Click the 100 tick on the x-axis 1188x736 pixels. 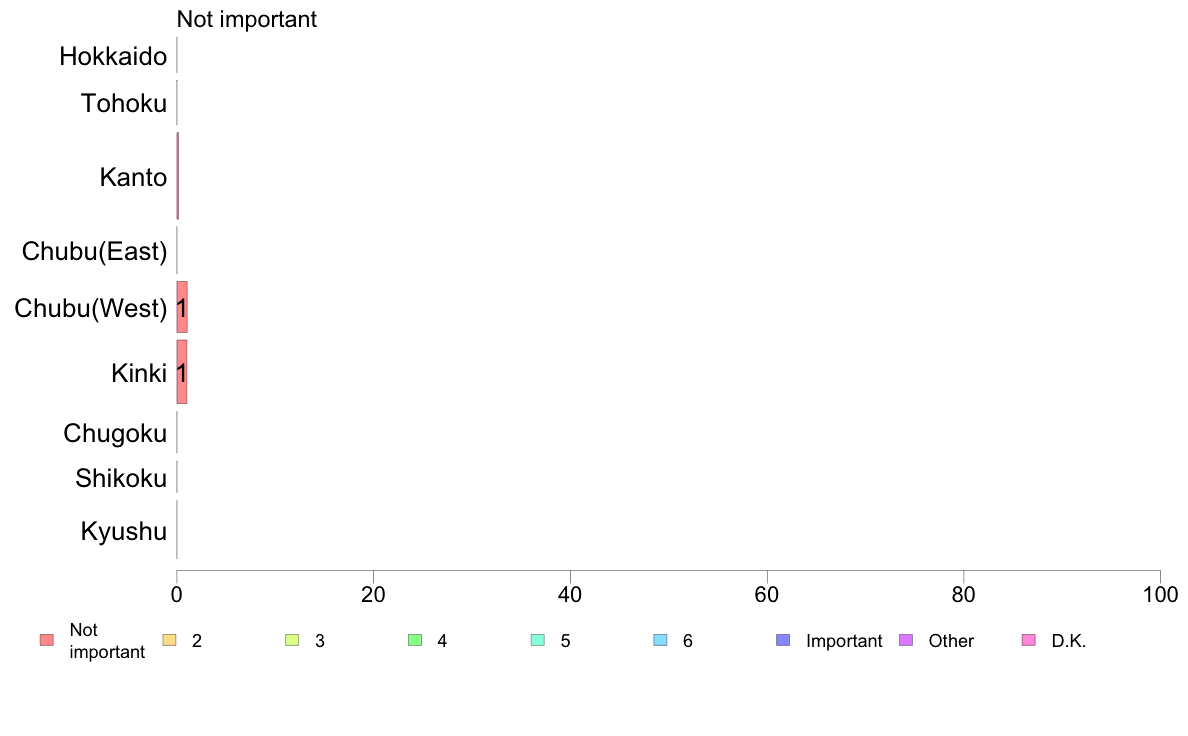click(1160, 595)
